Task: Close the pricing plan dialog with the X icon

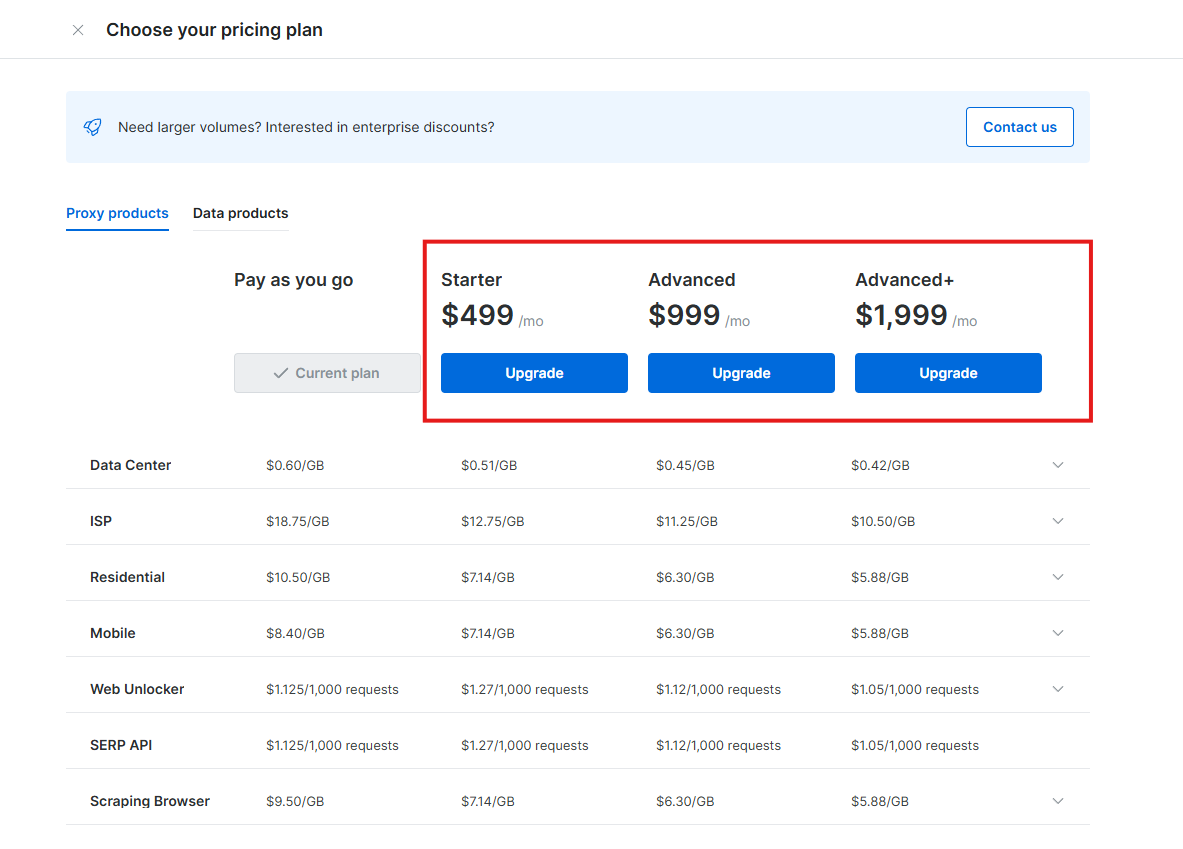Action: 78,30
